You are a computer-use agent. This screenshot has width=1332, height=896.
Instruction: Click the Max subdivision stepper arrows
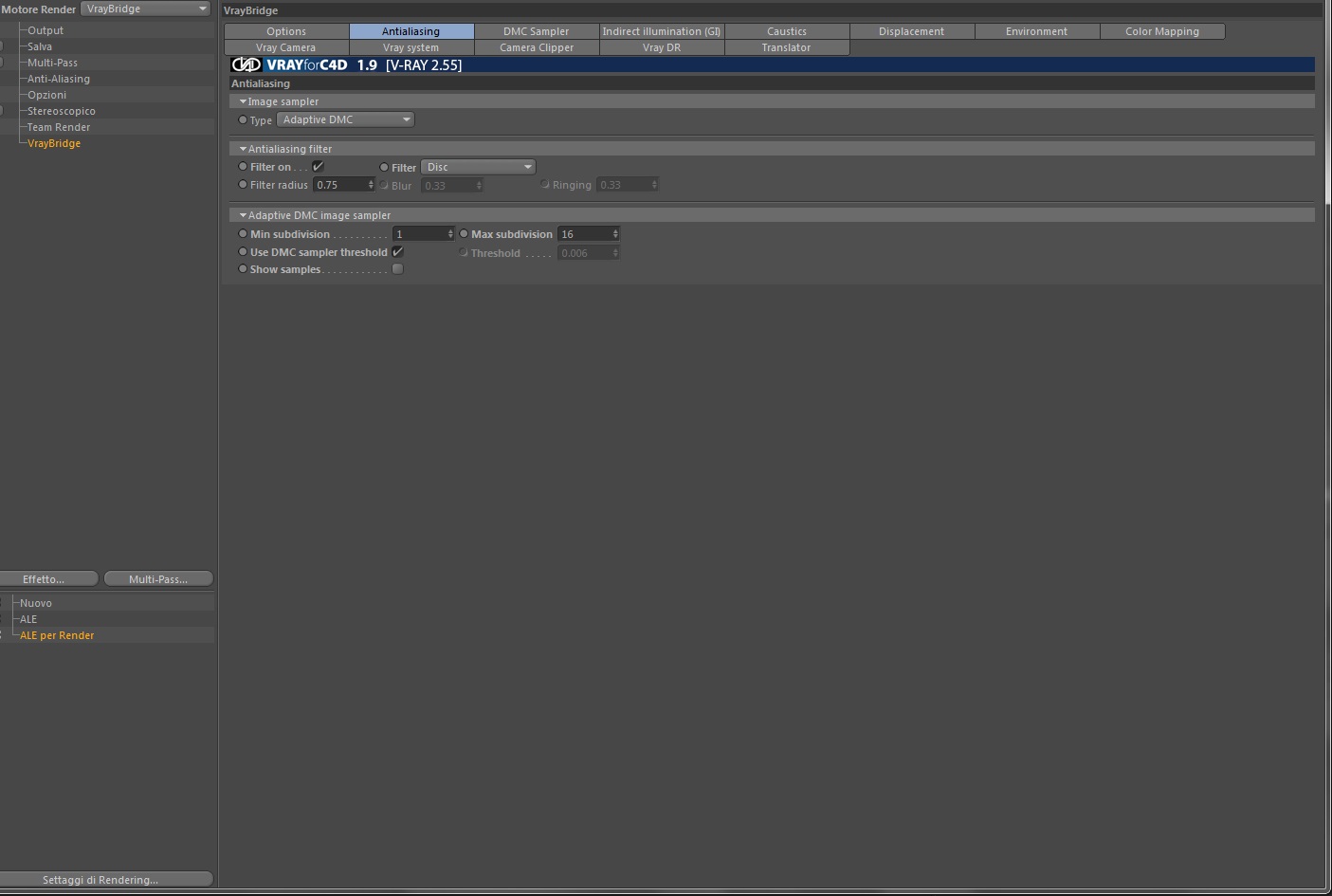tap(615, 234)
